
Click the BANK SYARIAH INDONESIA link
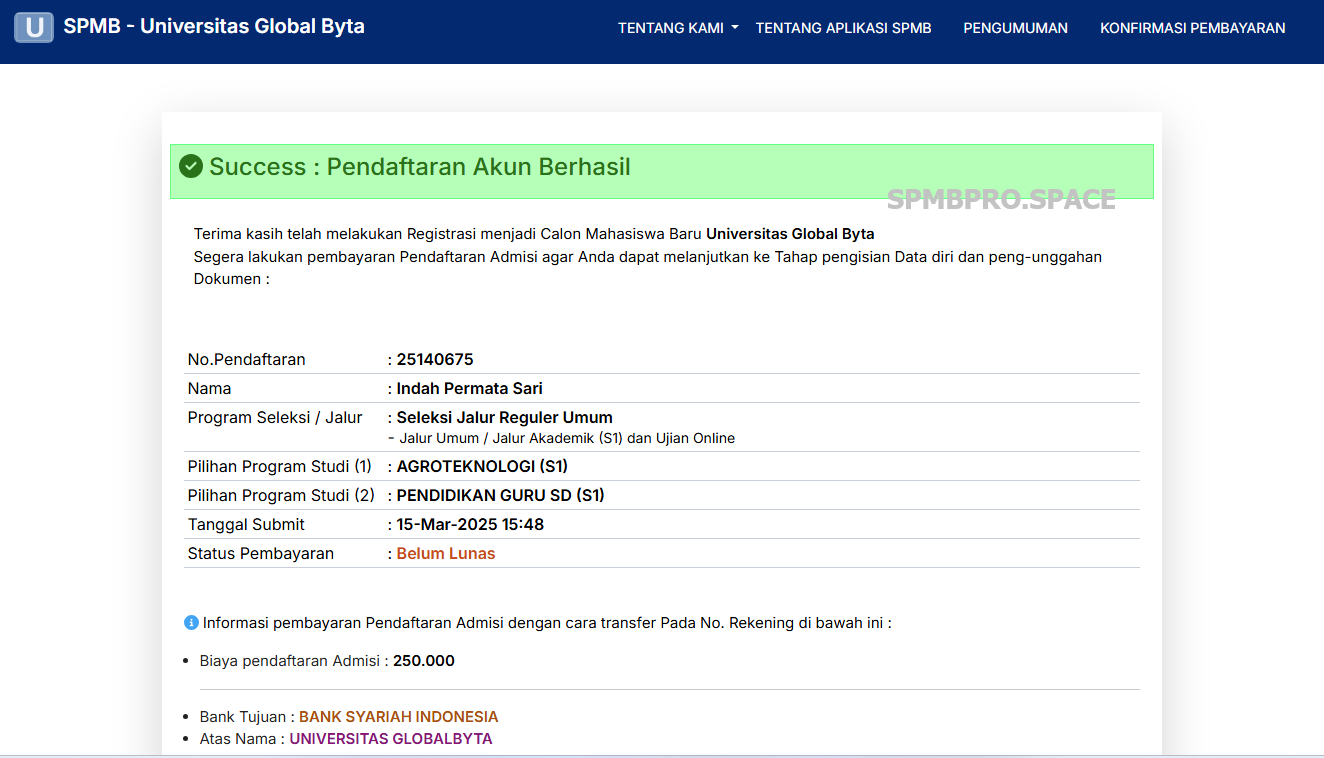400,716
